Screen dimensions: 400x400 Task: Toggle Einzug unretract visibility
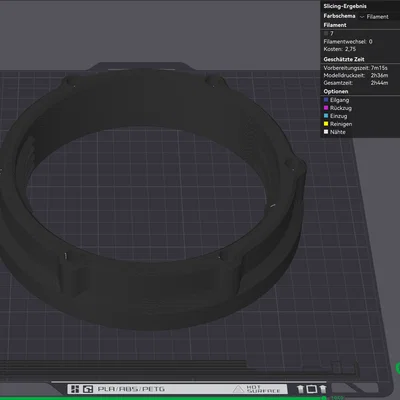tap(326, 116)
